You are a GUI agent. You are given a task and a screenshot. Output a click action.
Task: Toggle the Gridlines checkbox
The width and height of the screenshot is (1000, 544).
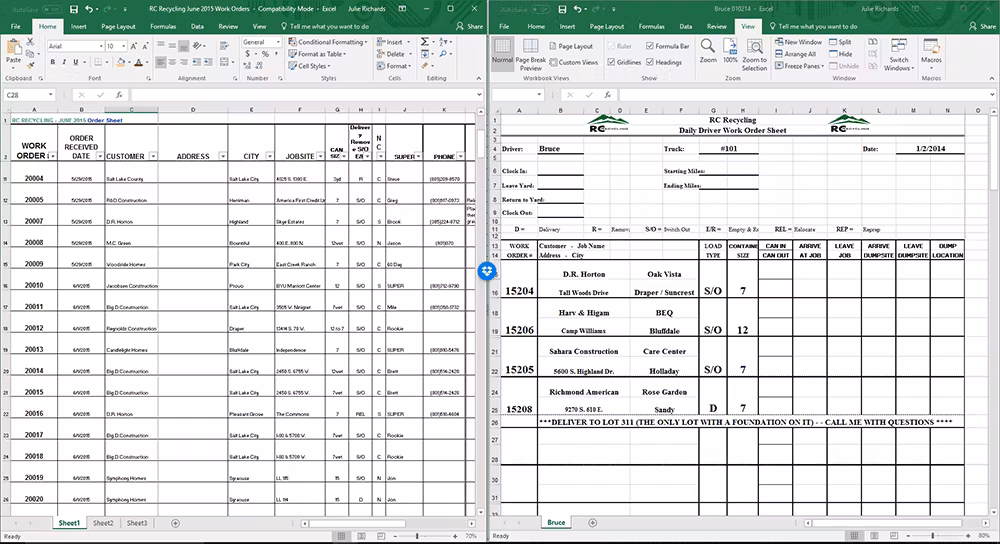[610, 62]
